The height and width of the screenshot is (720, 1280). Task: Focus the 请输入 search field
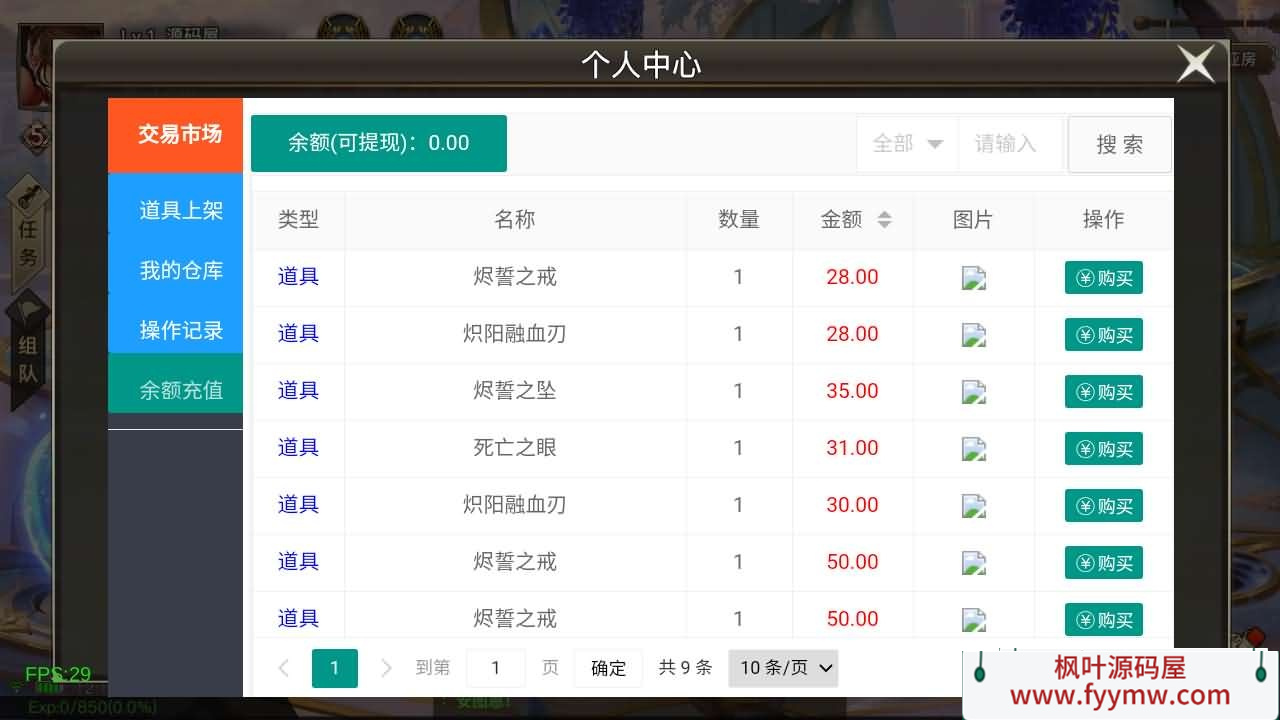coord(1008,144)
